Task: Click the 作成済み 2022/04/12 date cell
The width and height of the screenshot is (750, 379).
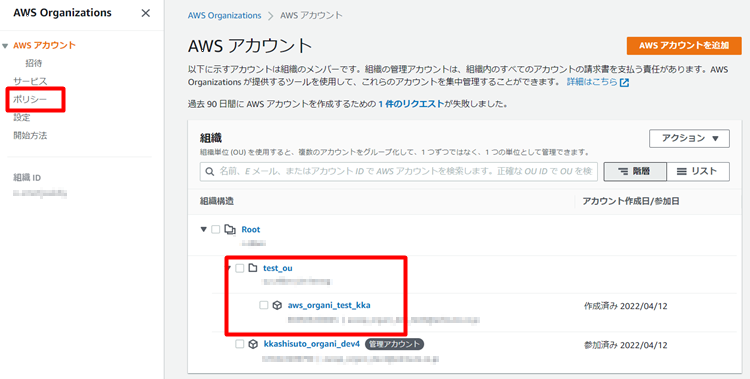Action: 625,306
